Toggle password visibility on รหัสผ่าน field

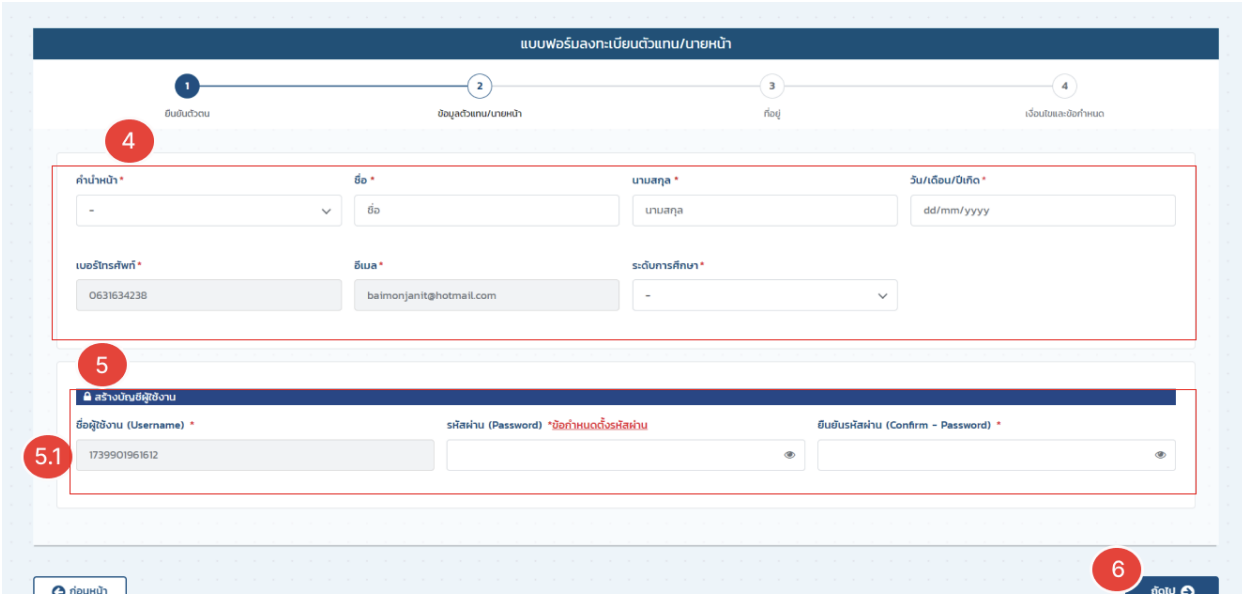tap(790, 455)
